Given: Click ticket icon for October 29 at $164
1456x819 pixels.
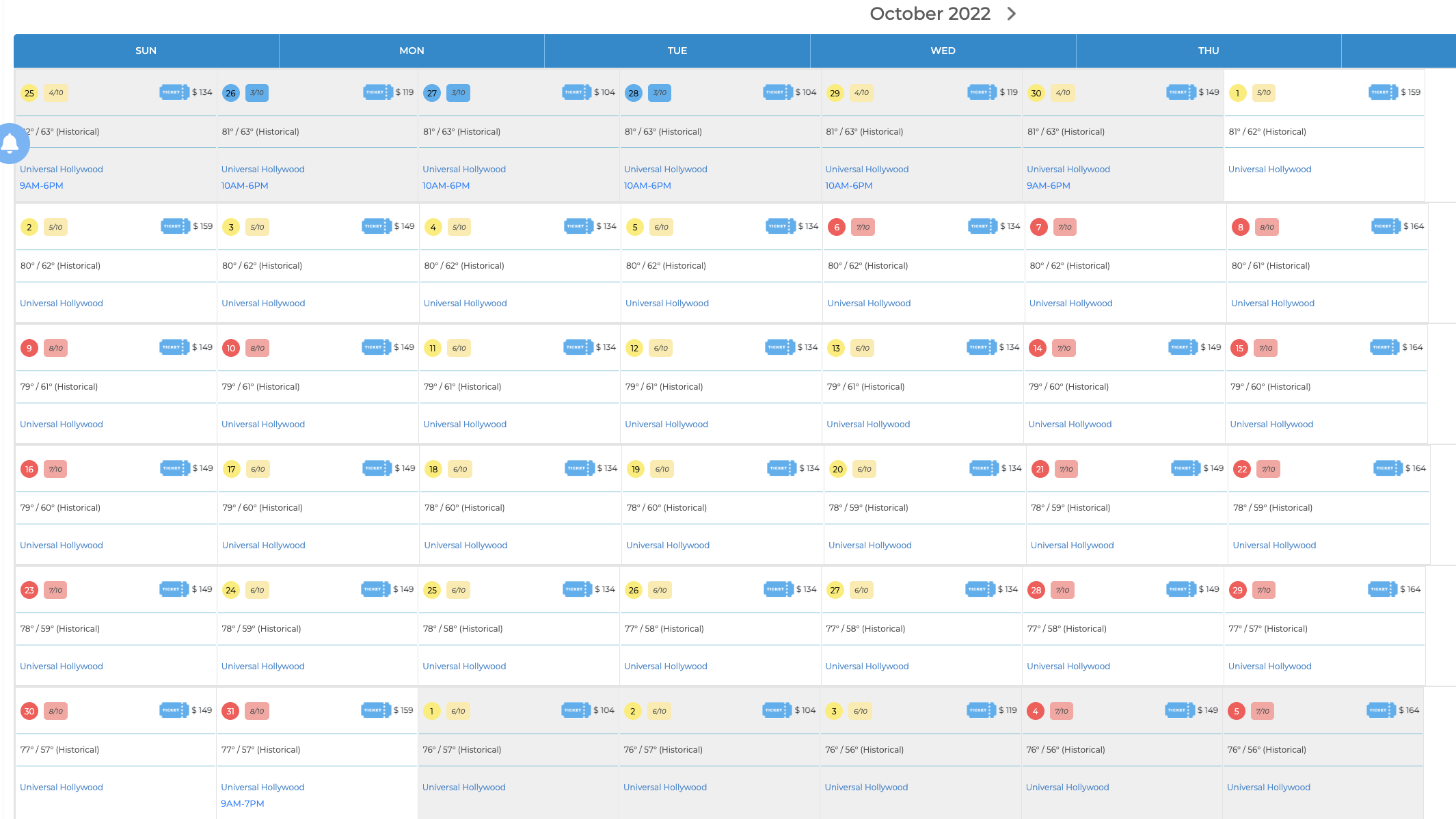Looking at the screenshot, I should (1382, 589).
